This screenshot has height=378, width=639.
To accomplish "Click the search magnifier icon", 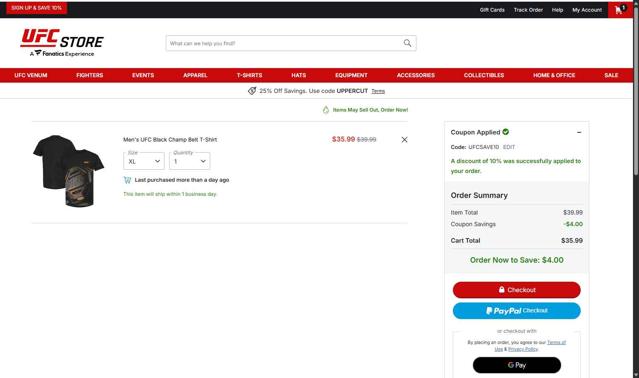I will 407,43.
